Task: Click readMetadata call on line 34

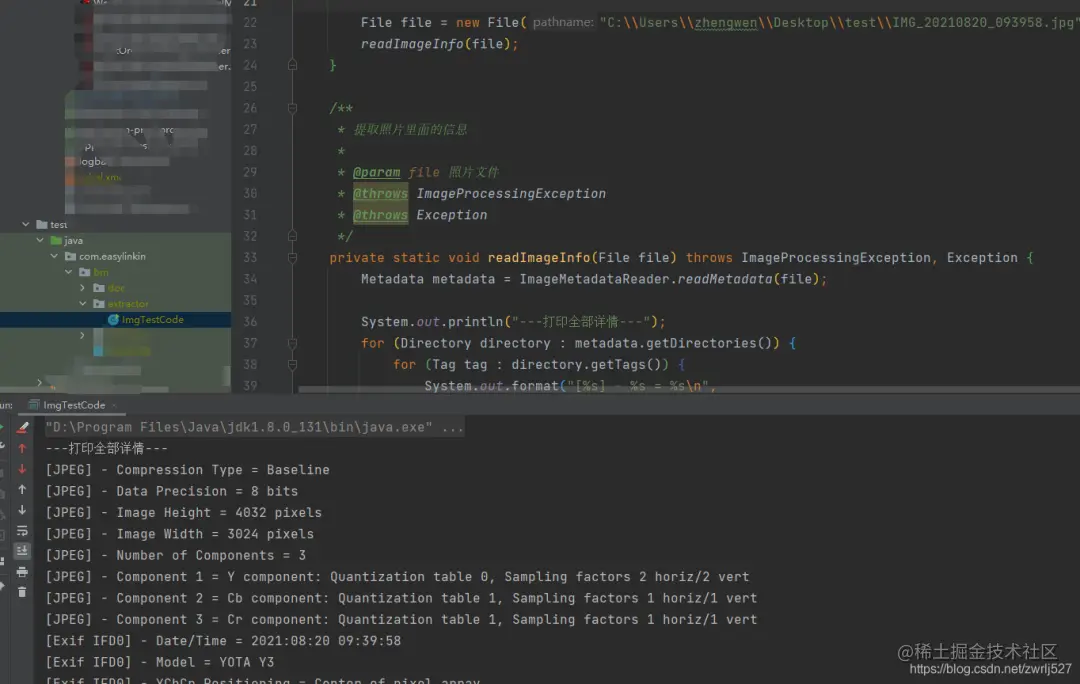Action: [x=725, y=279]
